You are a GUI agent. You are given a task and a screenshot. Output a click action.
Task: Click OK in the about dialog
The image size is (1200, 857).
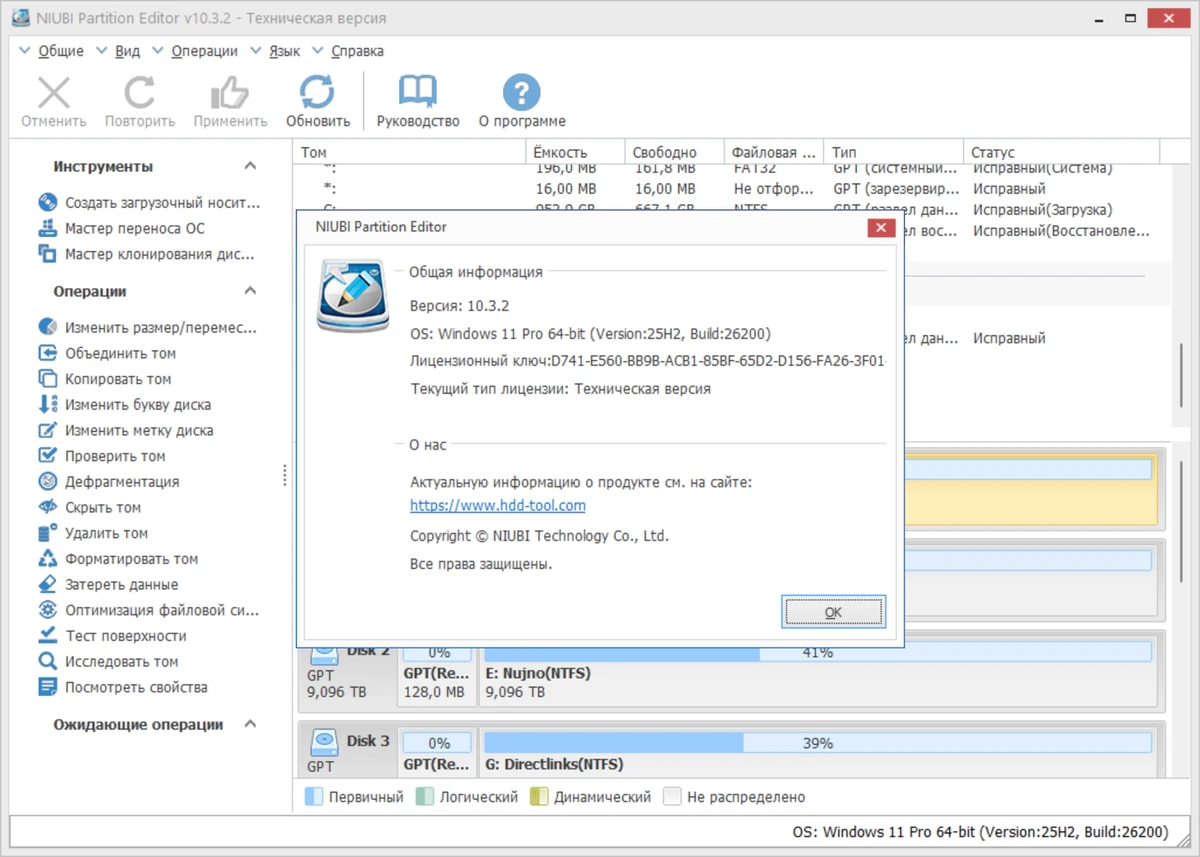833,612
